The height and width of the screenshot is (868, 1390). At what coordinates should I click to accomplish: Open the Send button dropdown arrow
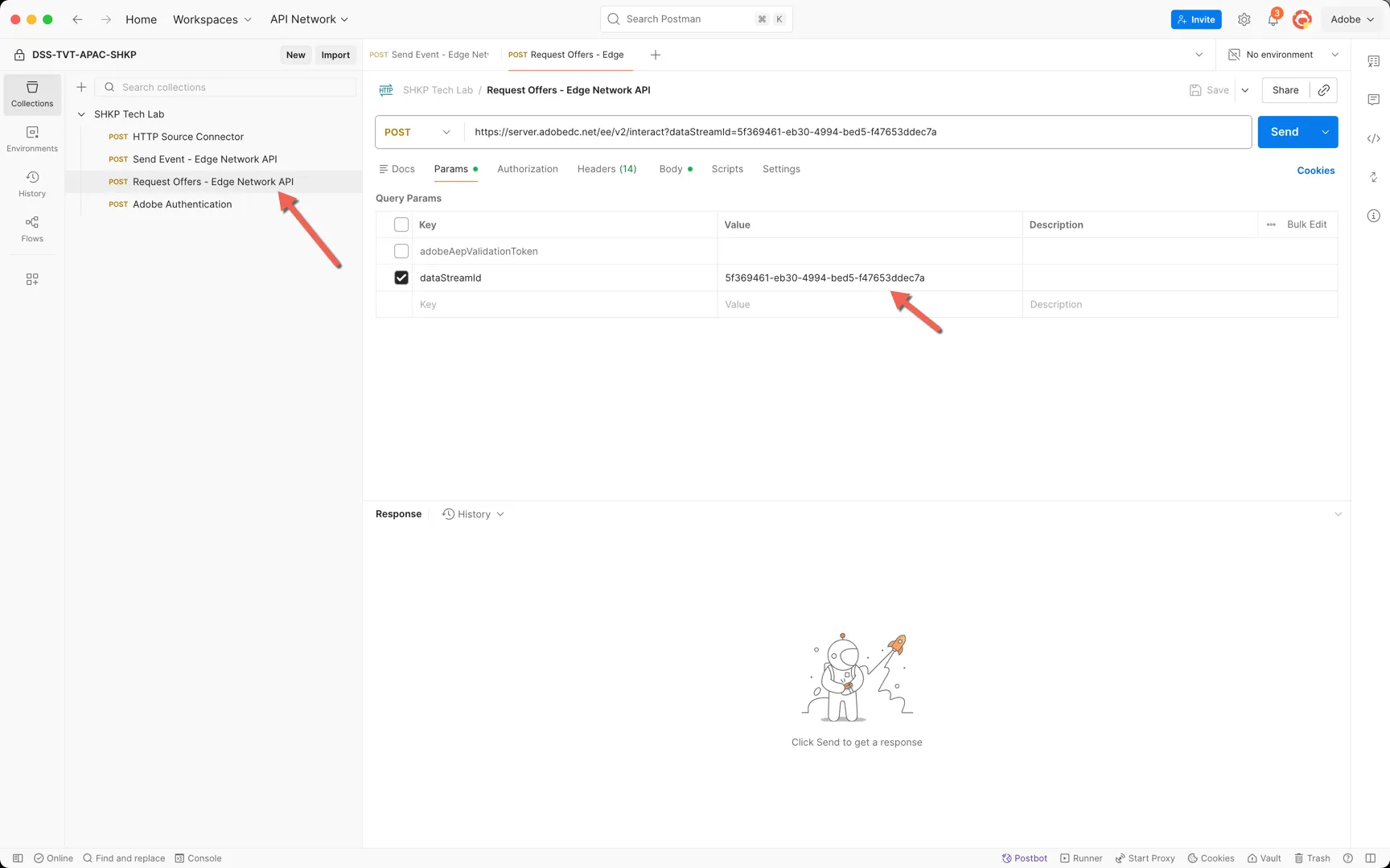click(1325, 132)
